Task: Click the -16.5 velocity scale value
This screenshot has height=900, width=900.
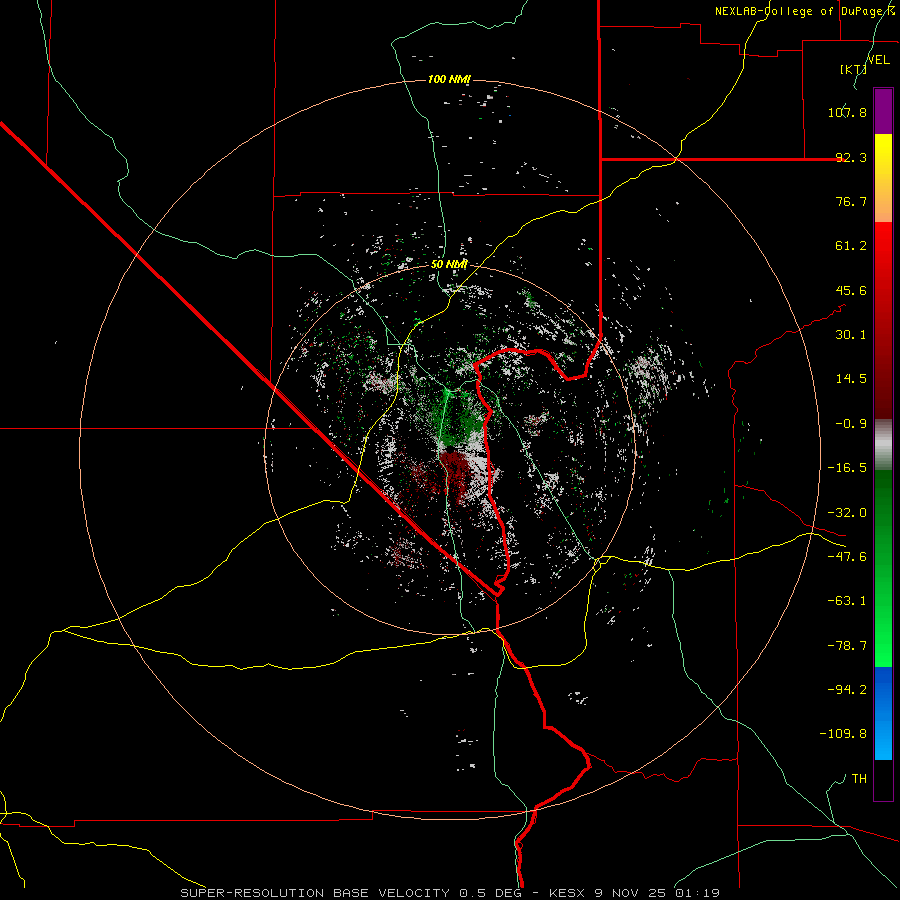Action: point(847,468)
